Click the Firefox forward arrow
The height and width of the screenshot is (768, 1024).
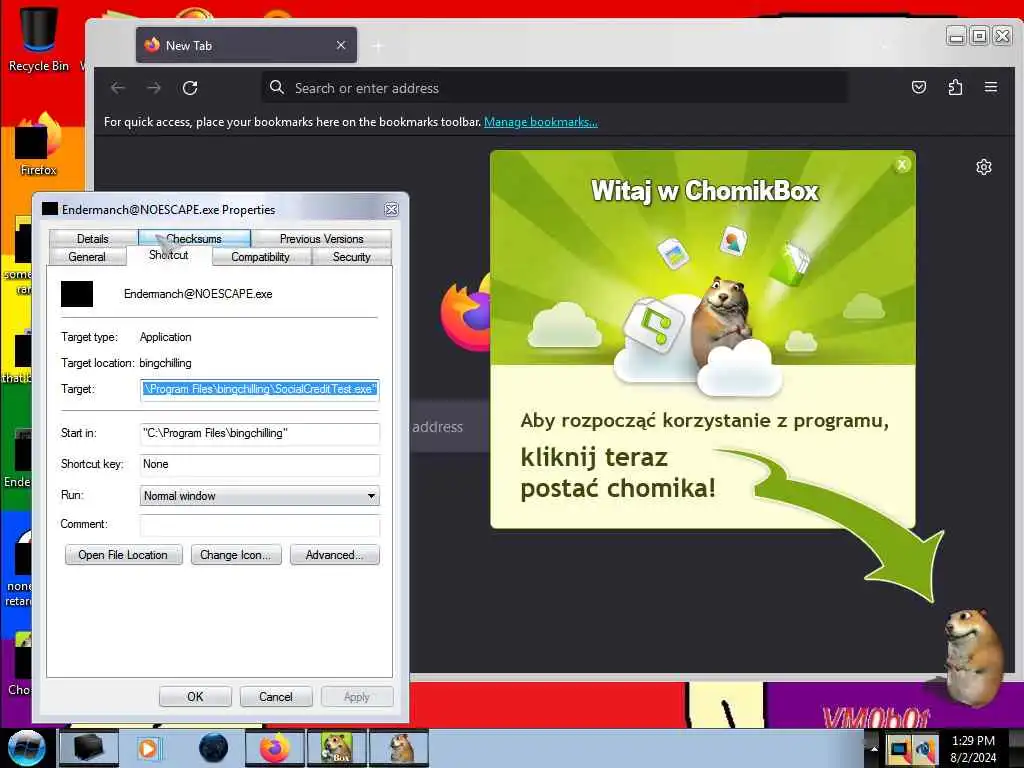pos(154,88)
